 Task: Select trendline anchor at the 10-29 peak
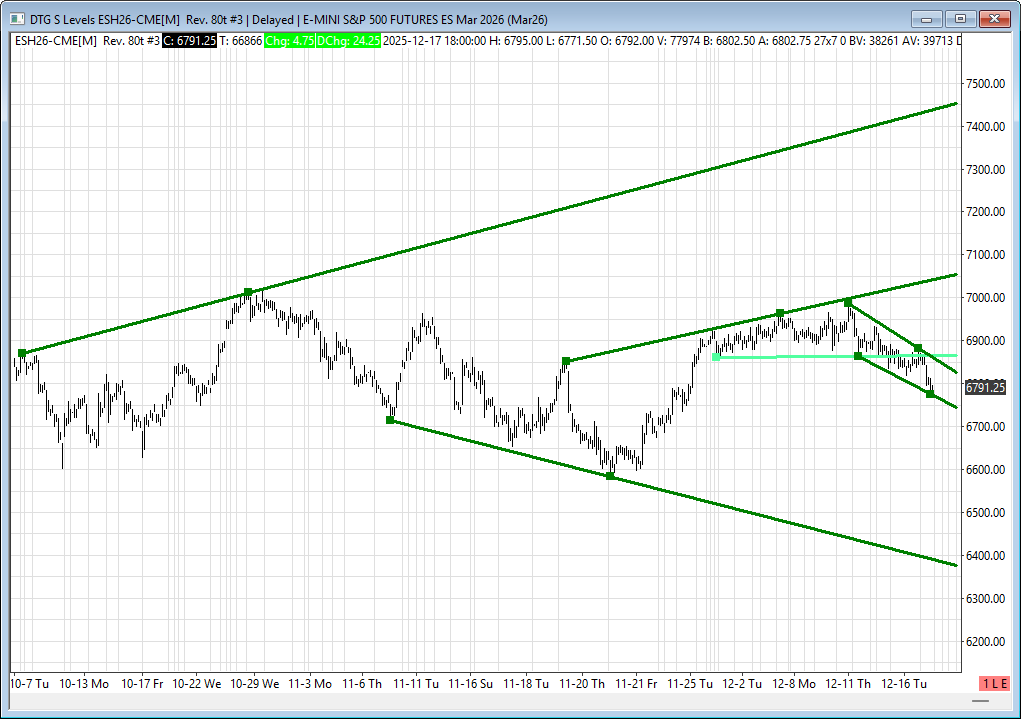[x=248, y=292]
